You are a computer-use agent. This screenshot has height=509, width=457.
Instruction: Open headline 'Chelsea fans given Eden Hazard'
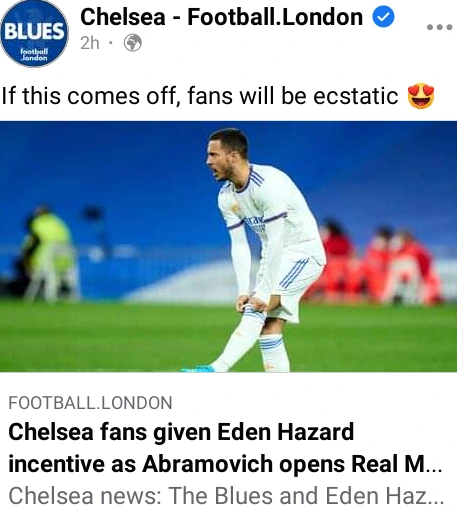181,432
